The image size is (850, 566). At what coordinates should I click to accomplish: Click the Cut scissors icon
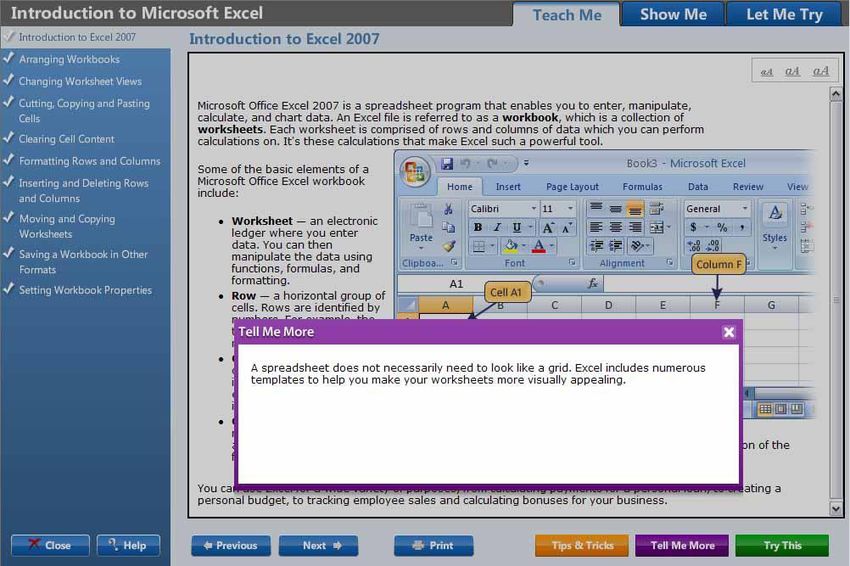448,209
